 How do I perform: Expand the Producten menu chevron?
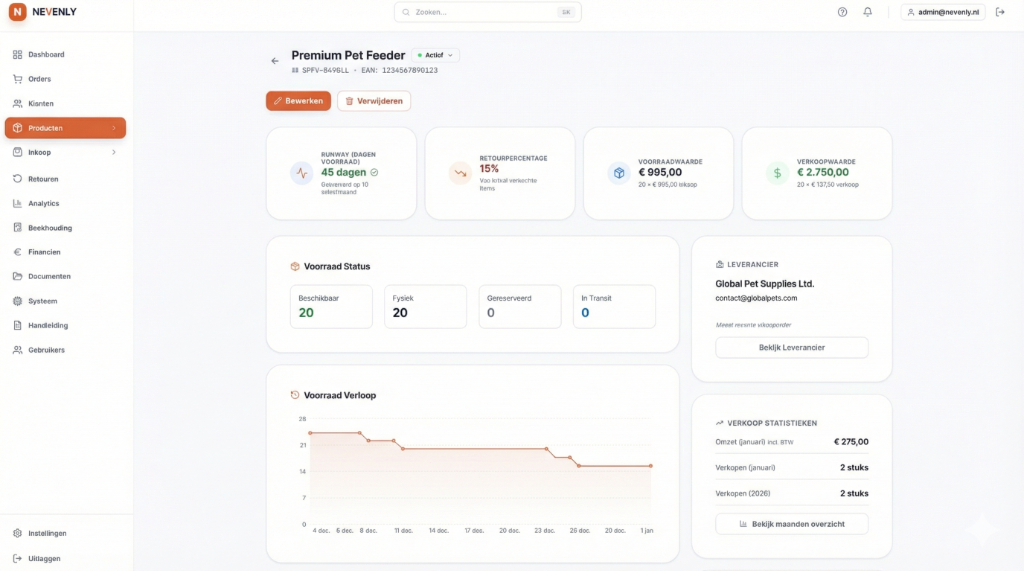(x=114, y=128)
